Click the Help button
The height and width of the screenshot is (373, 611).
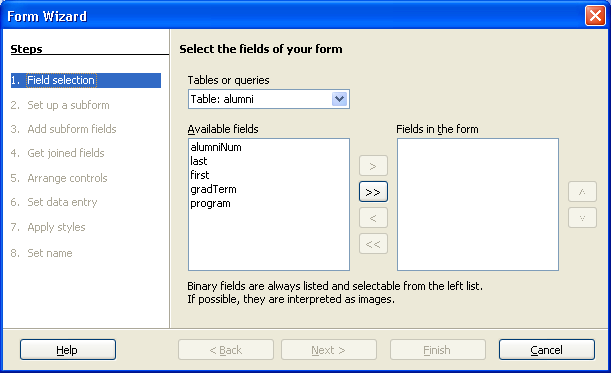pos(68,350)
